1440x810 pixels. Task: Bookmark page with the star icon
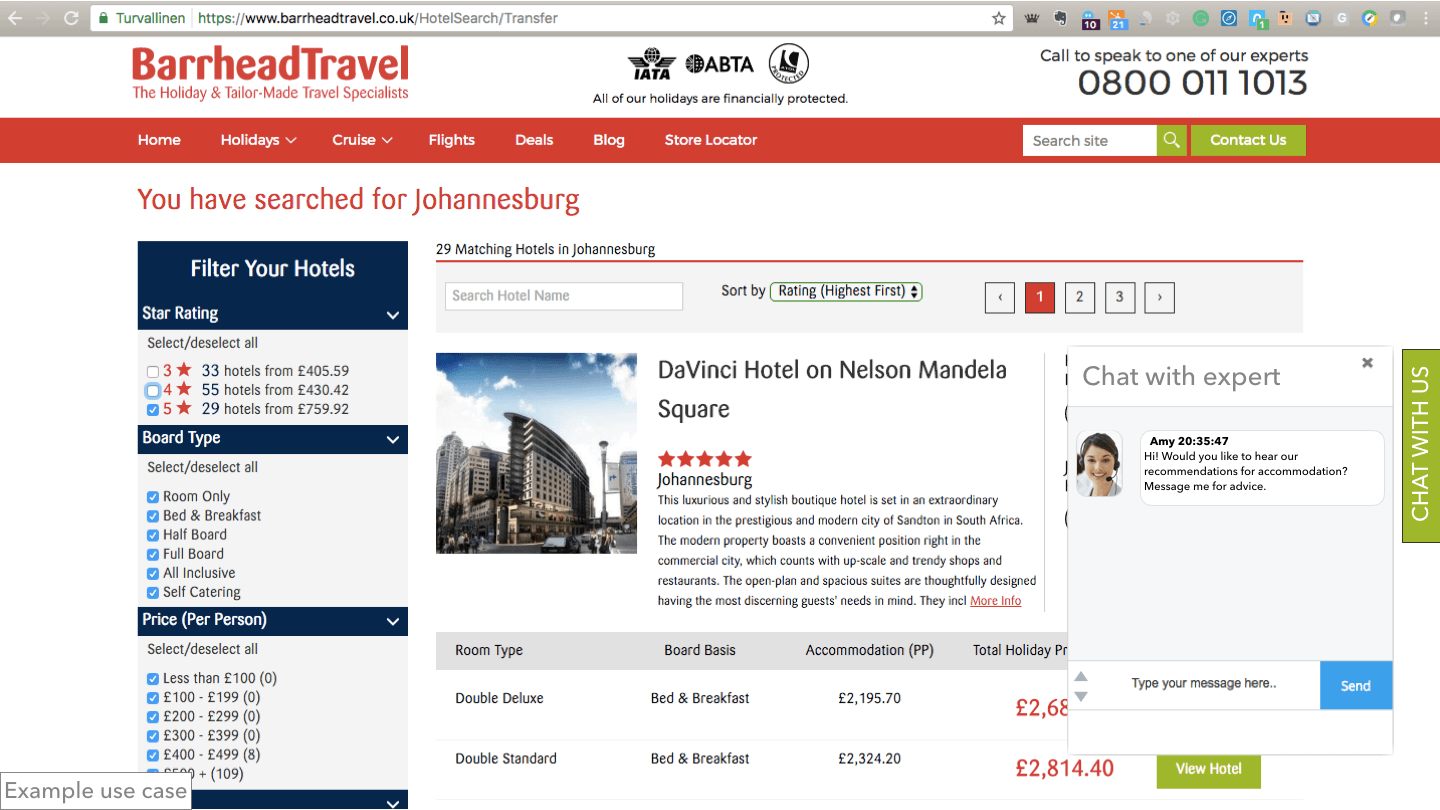click(998, 18)
